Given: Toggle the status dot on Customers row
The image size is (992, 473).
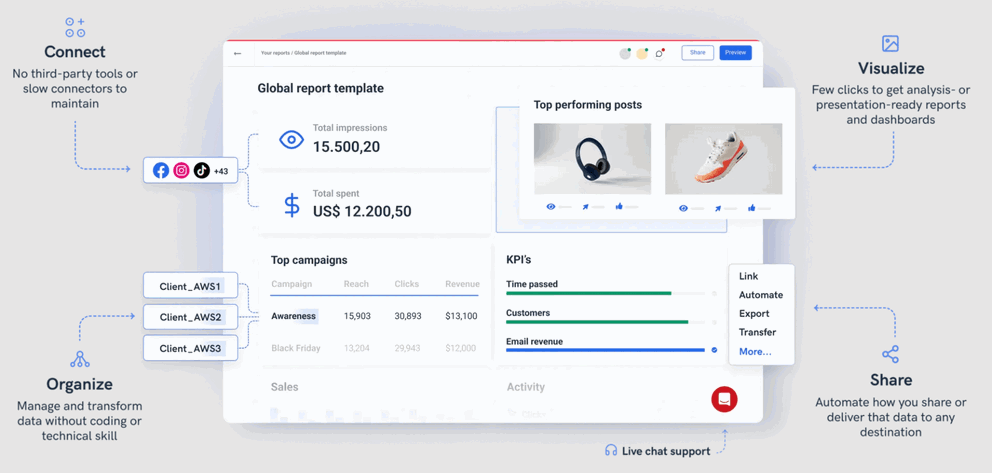Looking at the screenshot, I should pyautogui.click(x=714, y=322).
